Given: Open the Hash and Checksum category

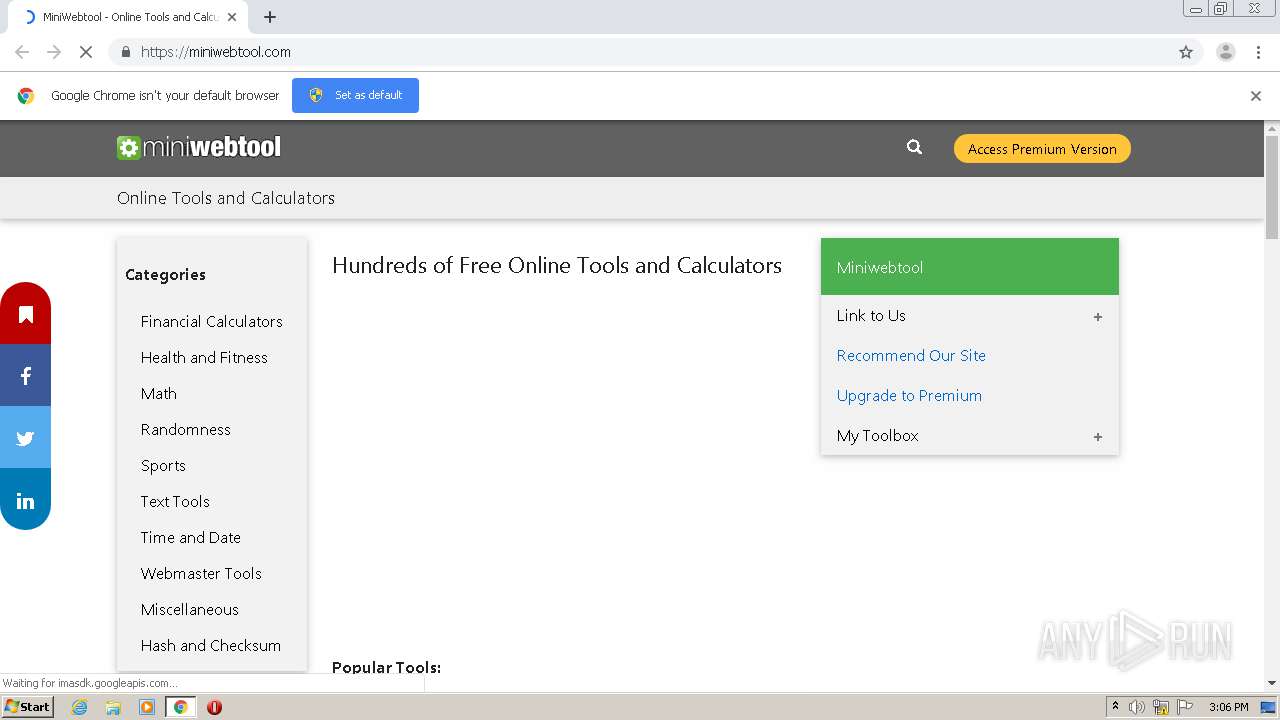Looking at the screenshot, I should [211, 646].
